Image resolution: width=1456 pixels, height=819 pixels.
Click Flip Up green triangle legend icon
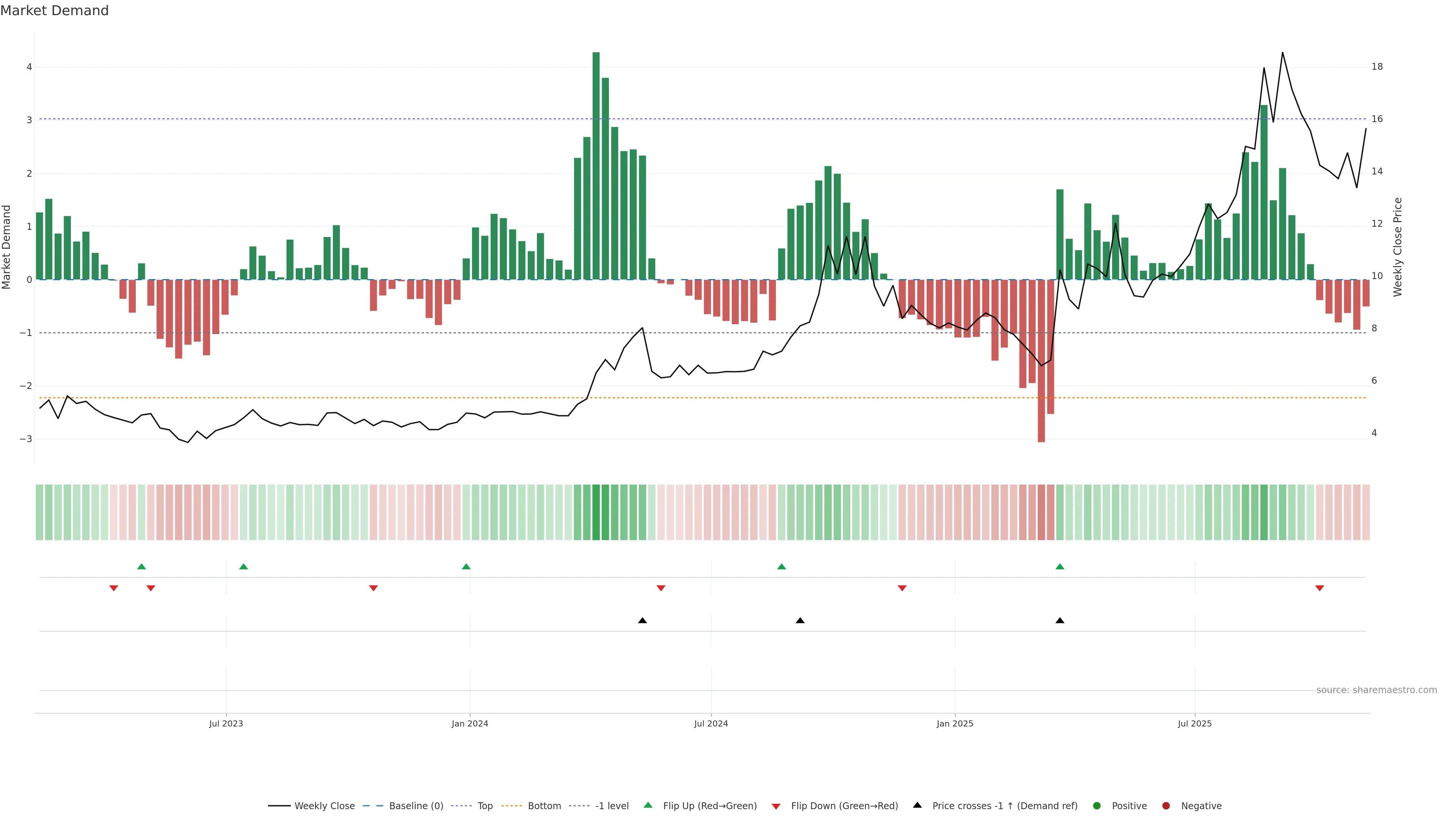pos(648,805)
